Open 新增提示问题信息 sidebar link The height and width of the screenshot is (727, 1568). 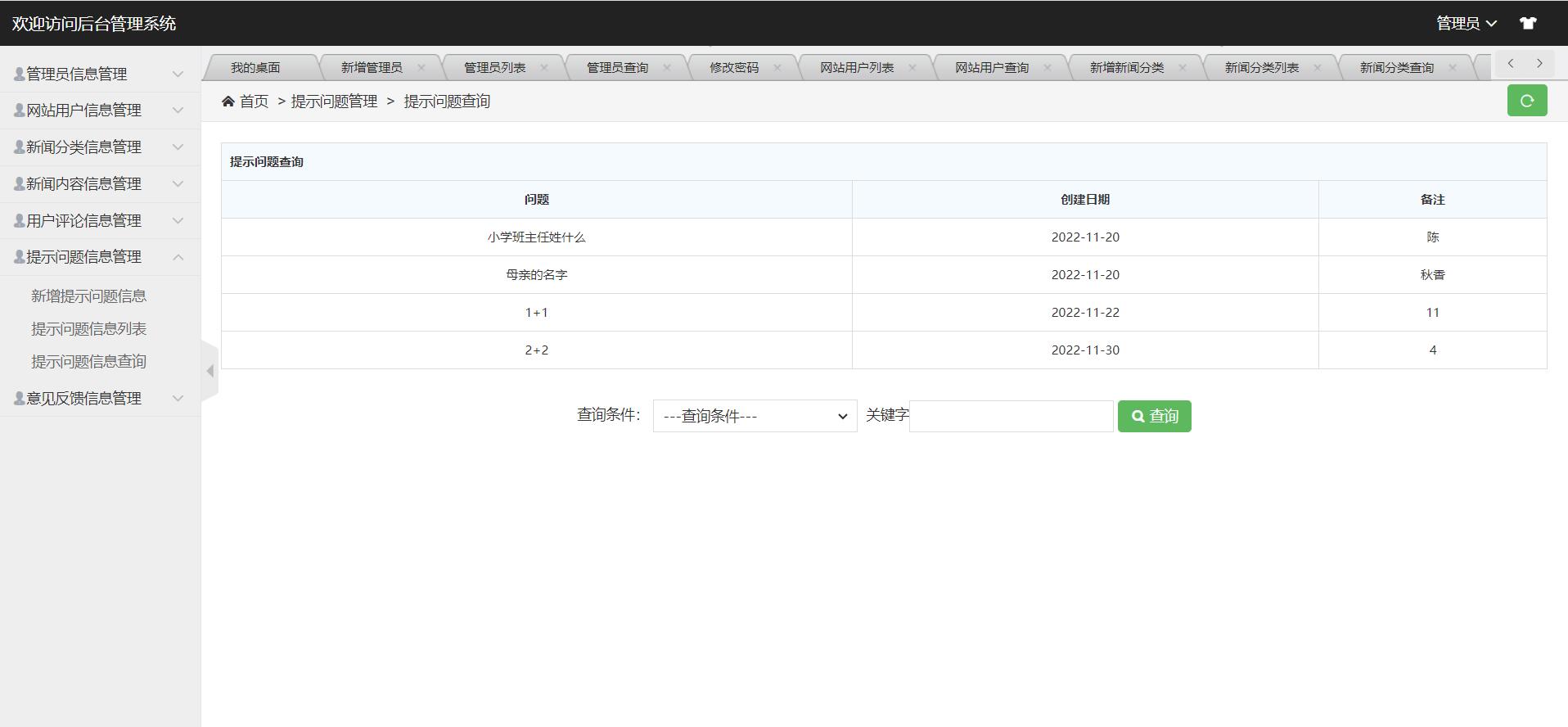[88, 296]
